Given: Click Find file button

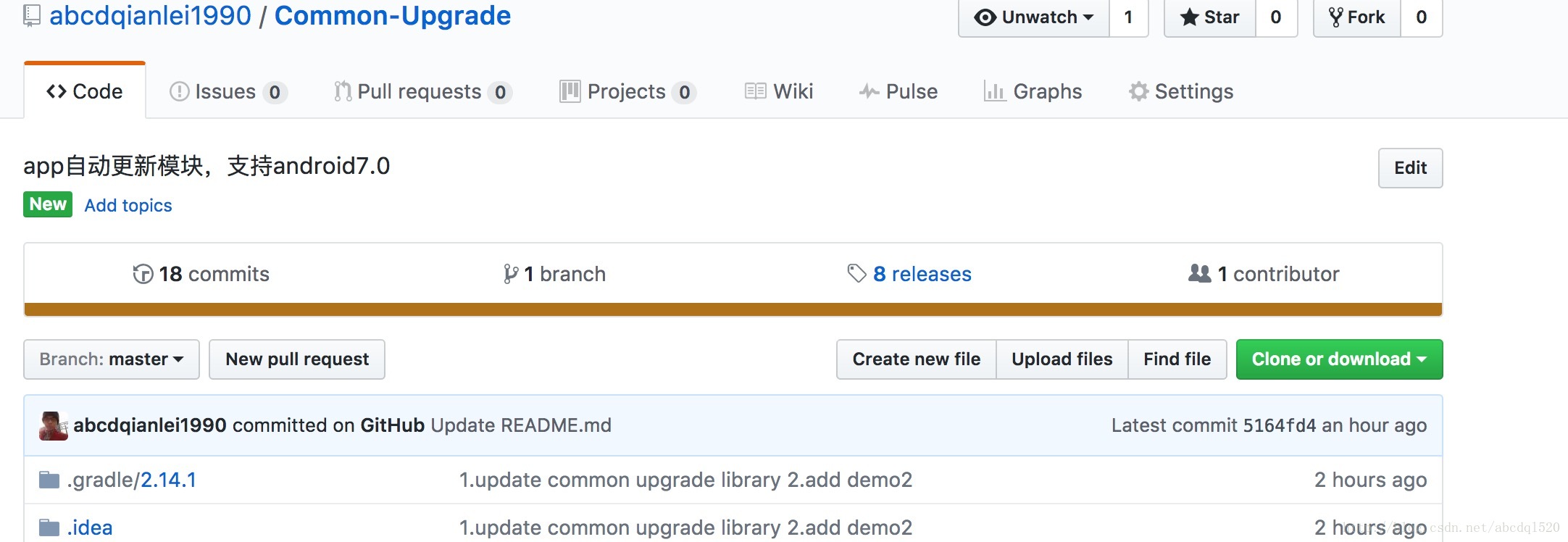Looking at the screenshot, I should pos(1177,359).
